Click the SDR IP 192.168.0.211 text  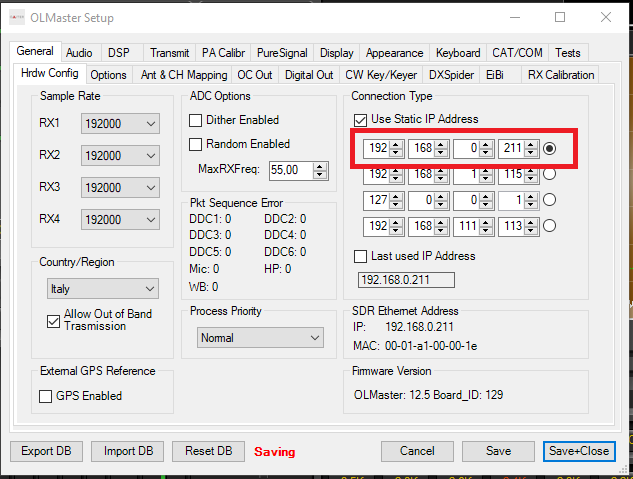(x=419, y=327)
